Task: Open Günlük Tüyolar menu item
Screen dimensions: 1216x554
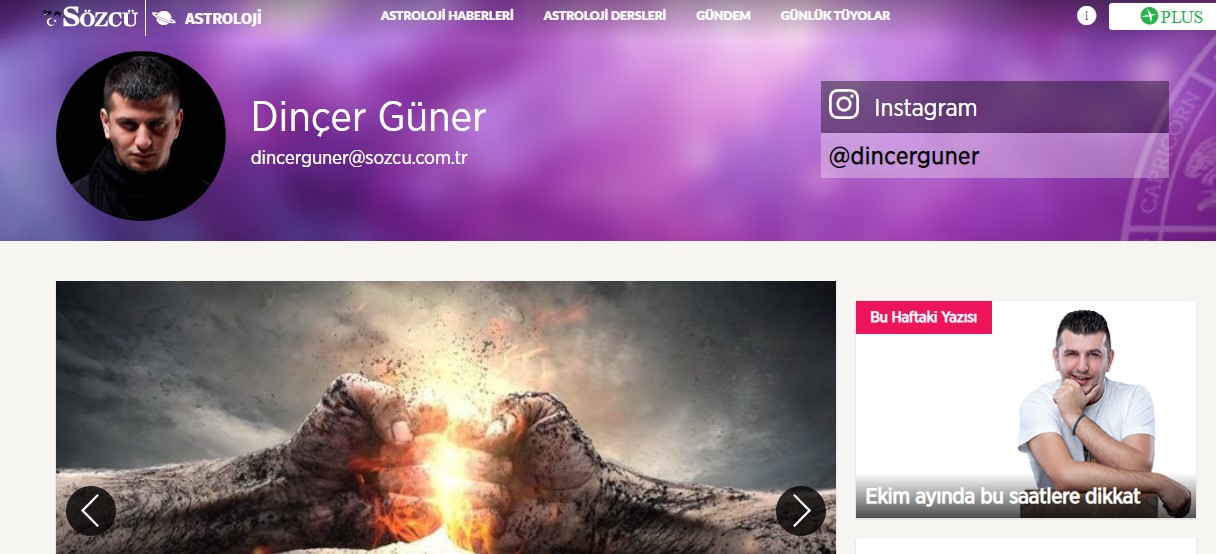Action: point(835,16)
